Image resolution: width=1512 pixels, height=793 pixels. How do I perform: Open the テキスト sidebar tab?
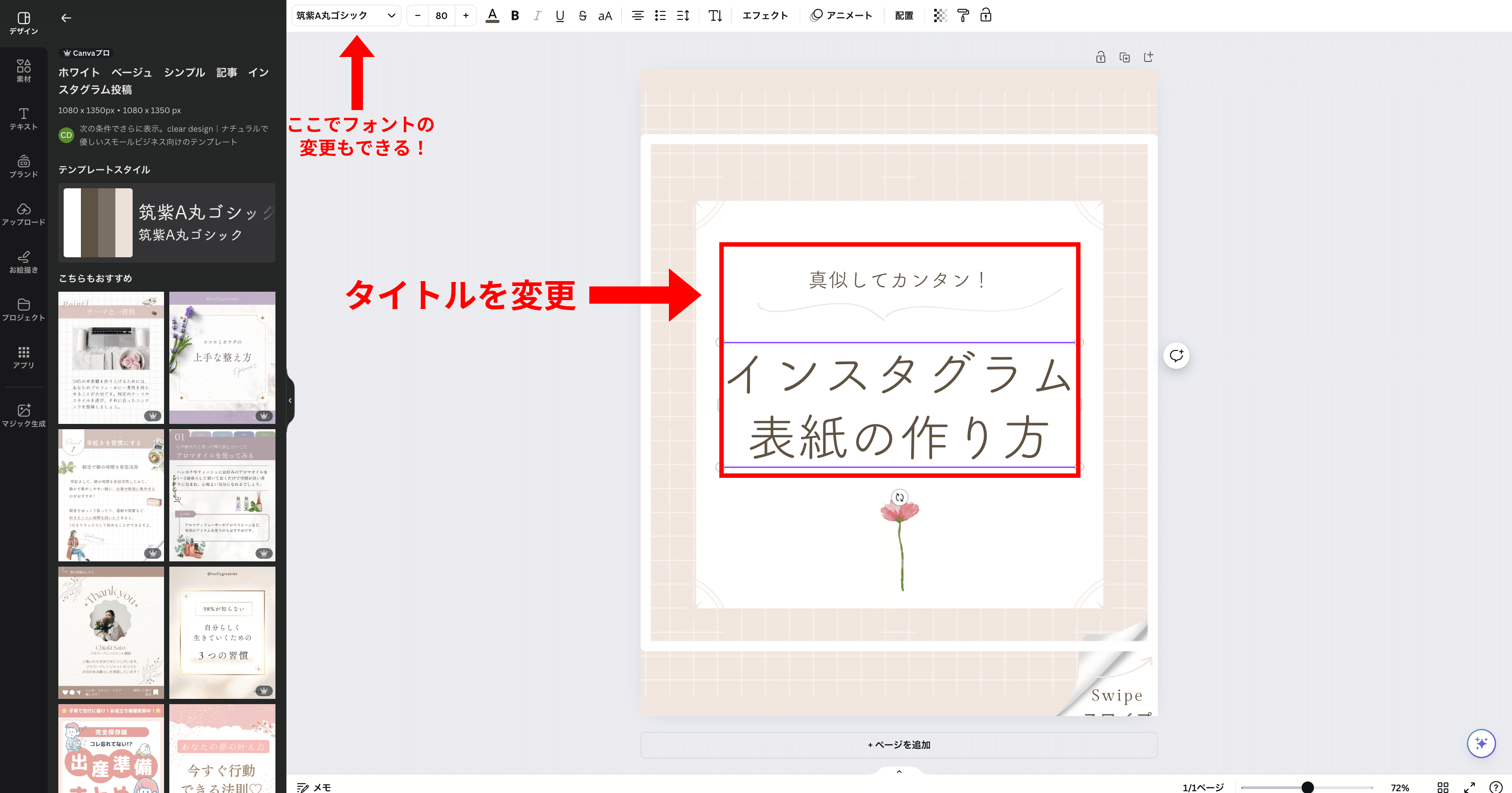[x=23, y=118]
